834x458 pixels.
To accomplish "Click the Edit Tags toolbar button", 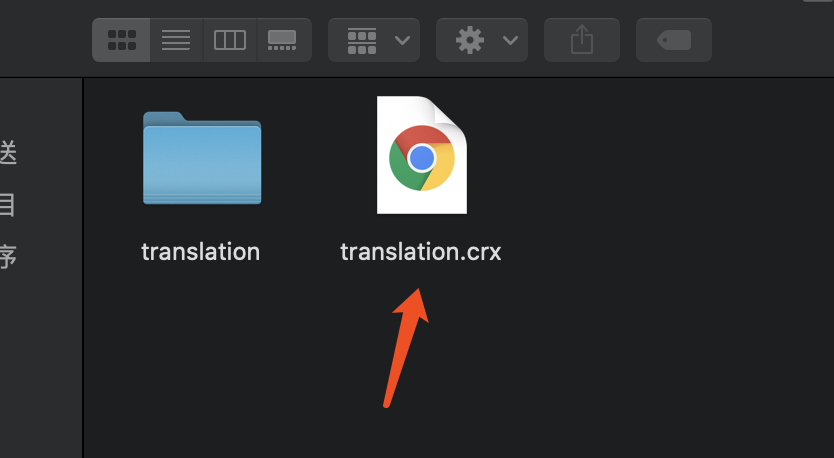I will coord(673,40).
